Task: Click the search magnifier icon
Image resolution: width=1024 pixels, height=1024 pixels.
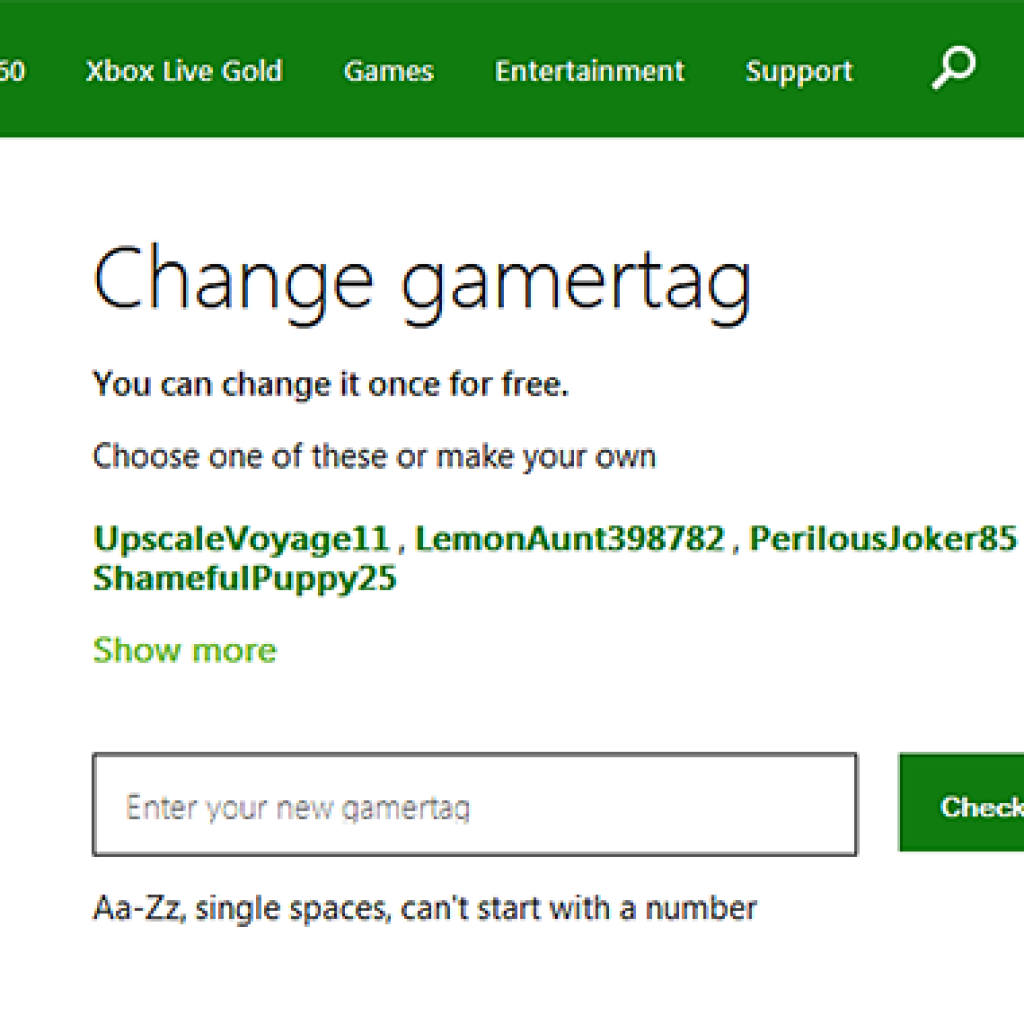Action: (953, 70)
